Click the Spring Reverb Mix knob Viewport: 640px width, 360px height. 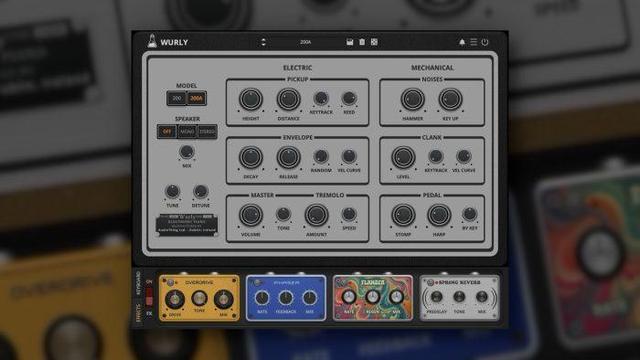pos(482,297)
